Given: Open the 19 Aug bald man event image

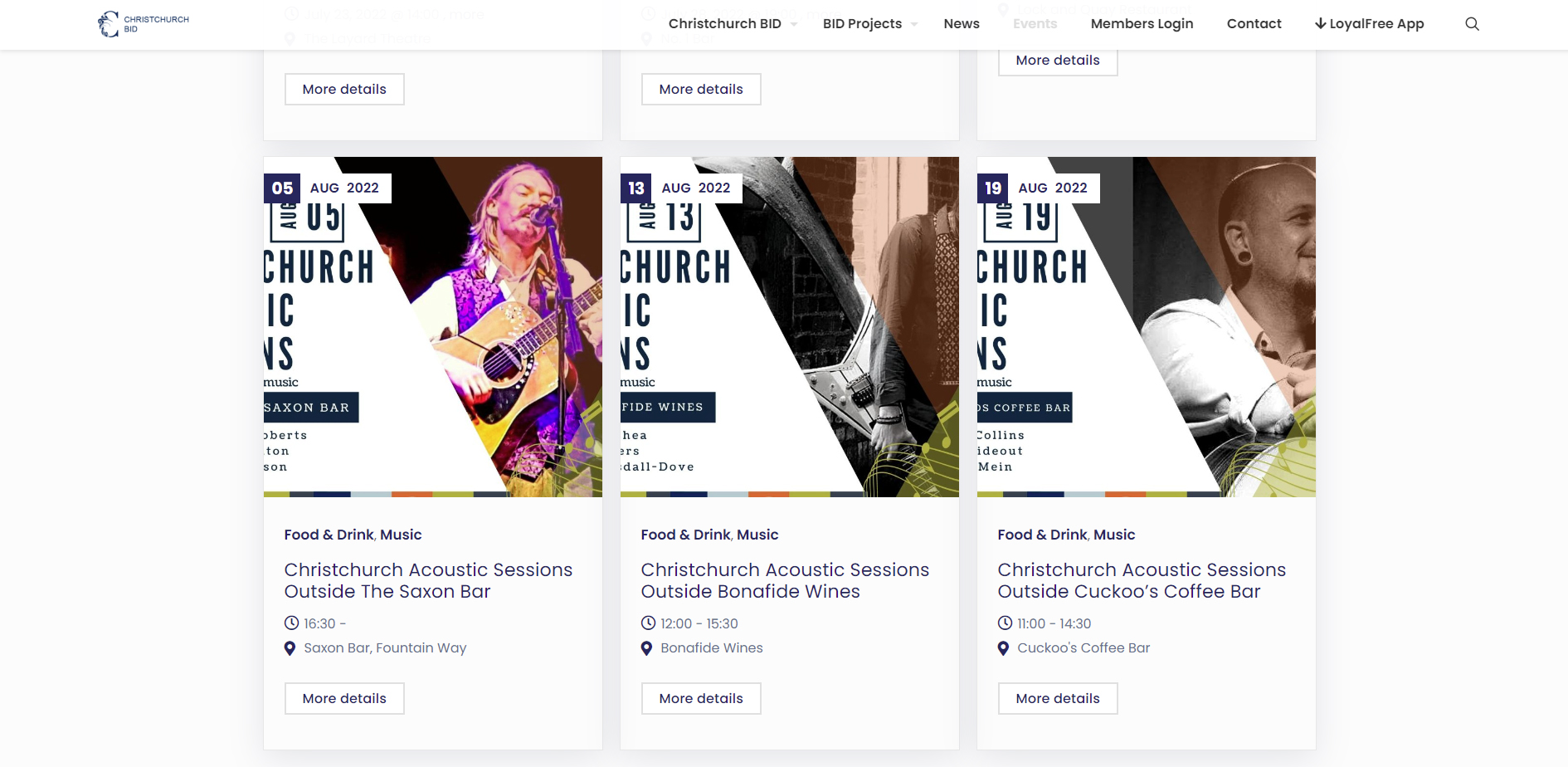Looking at the screenshot, I should [x=1147, y=327].
